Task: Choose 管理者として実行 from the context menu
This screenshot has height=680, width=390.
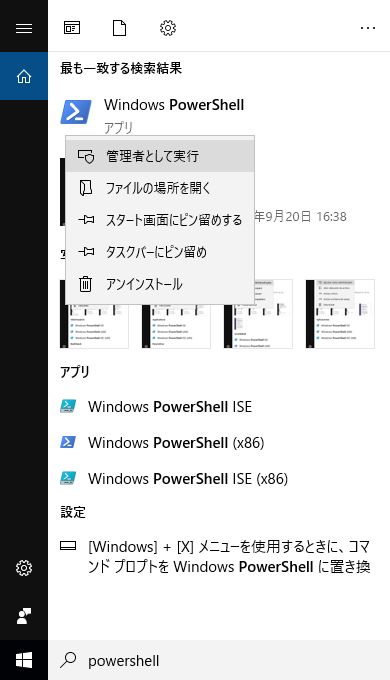Action: [x=160, y=156]
